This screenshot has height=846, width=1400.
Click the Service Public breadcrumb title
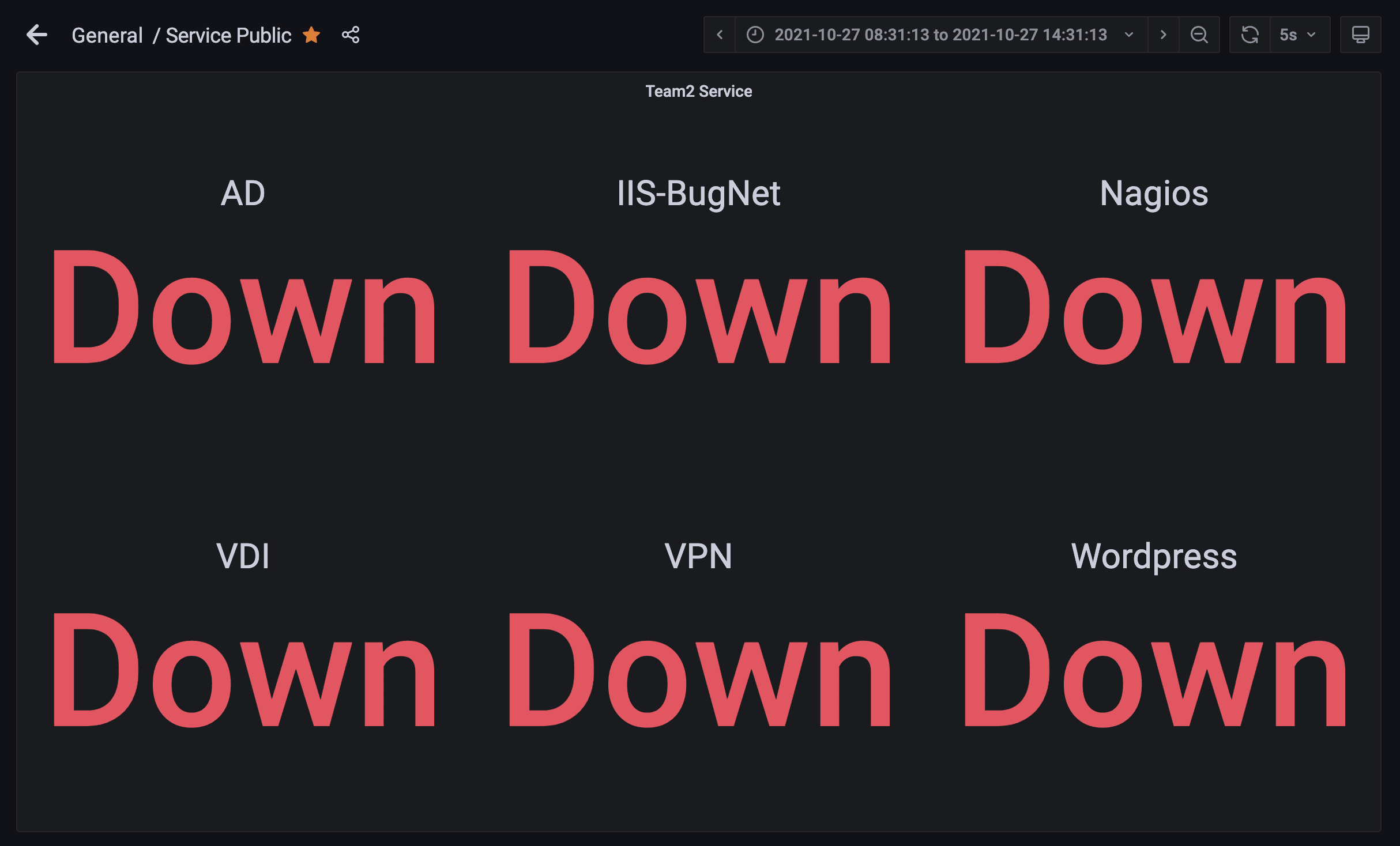pos(228,35)
